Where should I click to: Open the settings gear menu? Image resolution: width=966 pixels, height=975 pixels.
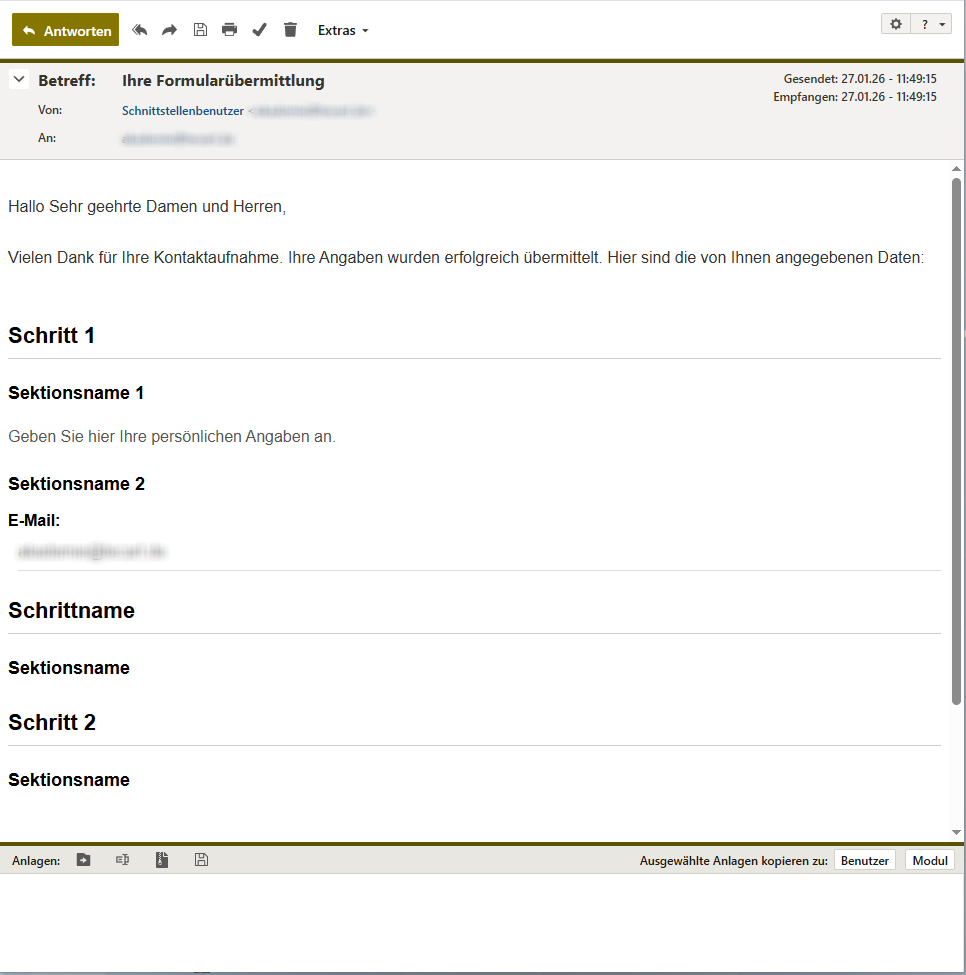pyautogui.click(x=896, y=24)
